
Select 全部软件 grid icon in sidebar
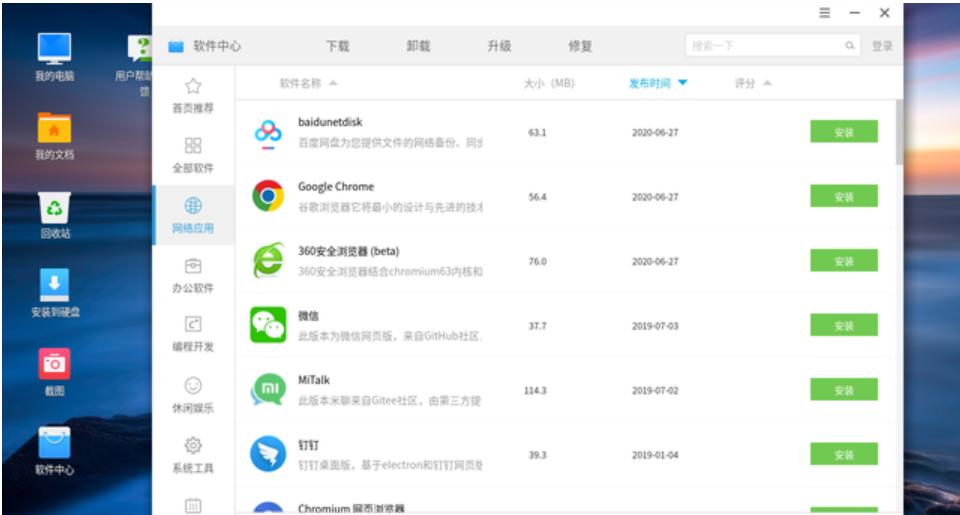point(193,145)
